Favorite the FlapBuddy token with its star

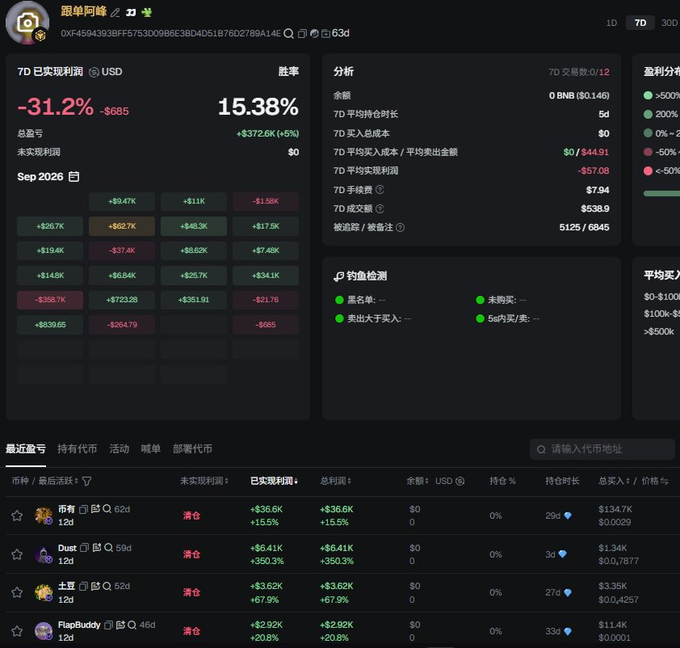[x=17, y=631]
